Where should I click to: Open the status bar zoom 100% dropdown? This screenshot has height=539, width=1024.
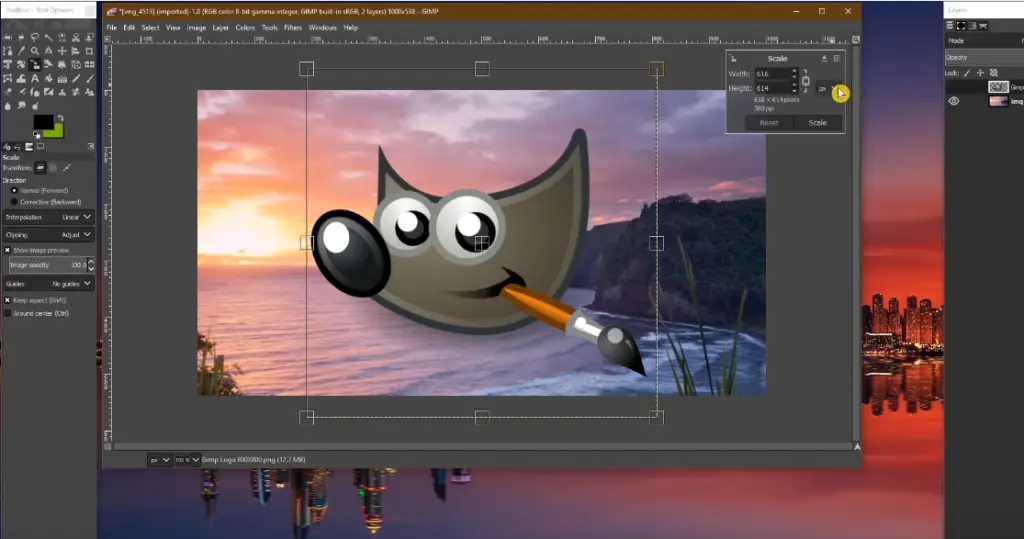pyautogui.click(x=187, y=460)
